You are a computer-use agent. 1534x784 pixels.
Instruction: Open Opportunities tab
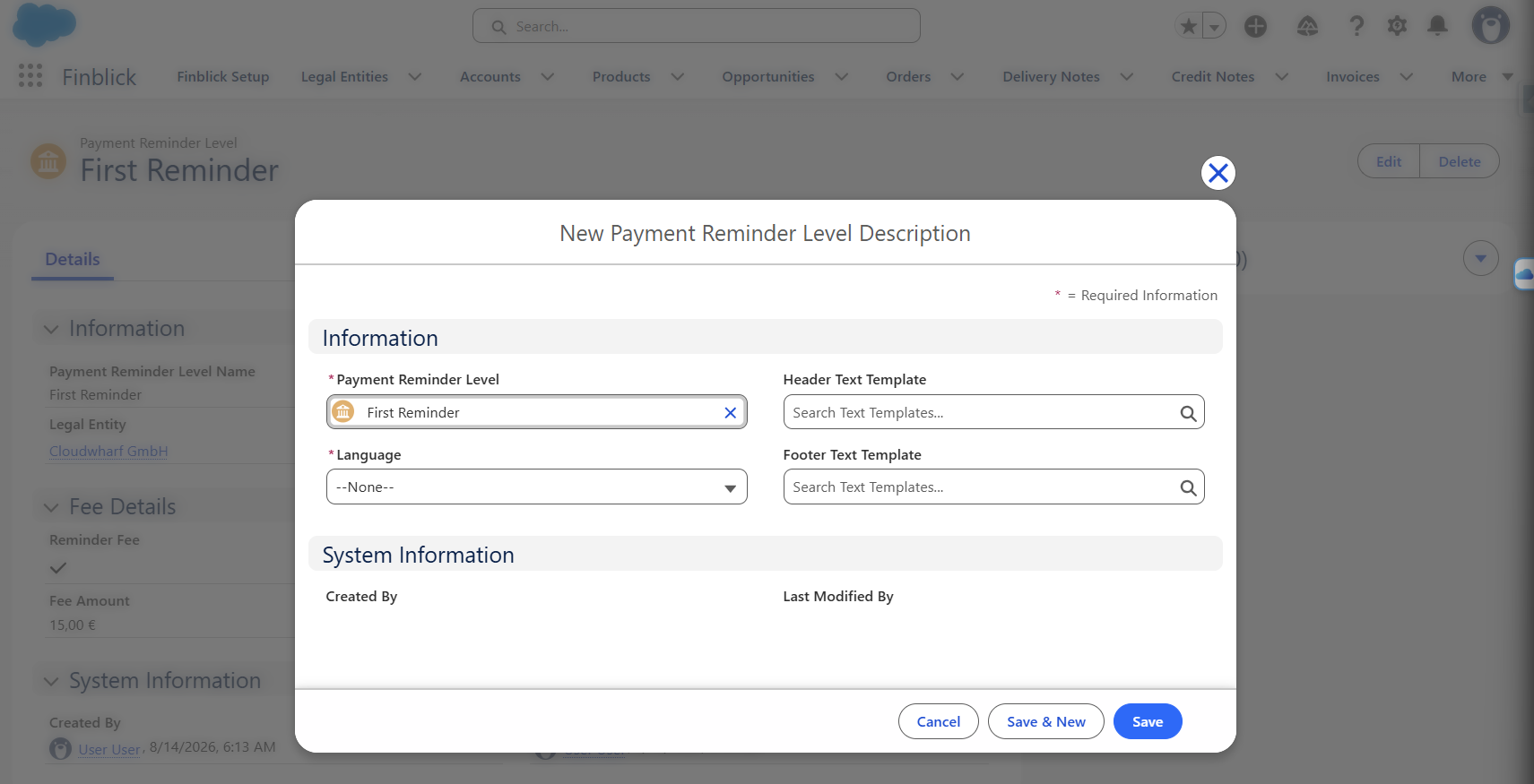[768, 77]
